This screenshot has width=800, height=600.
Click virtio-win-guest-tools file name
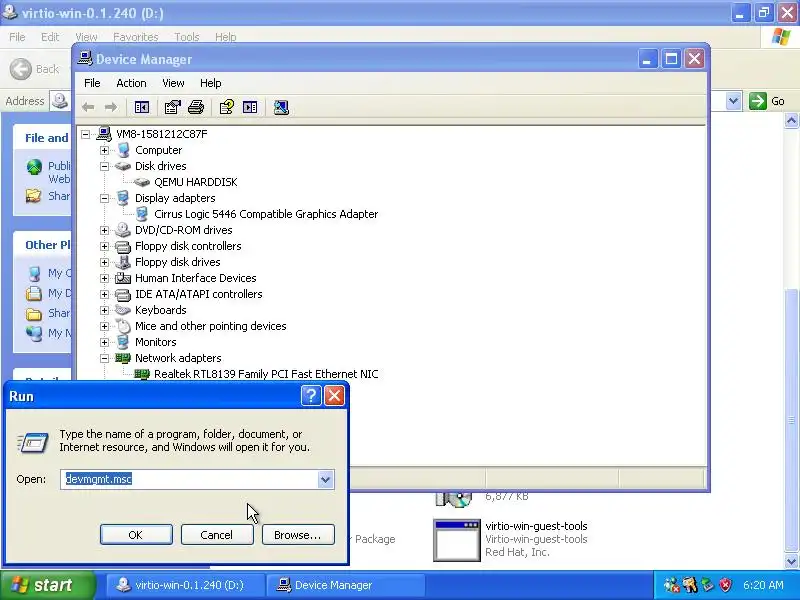click(x=536, y=526)
